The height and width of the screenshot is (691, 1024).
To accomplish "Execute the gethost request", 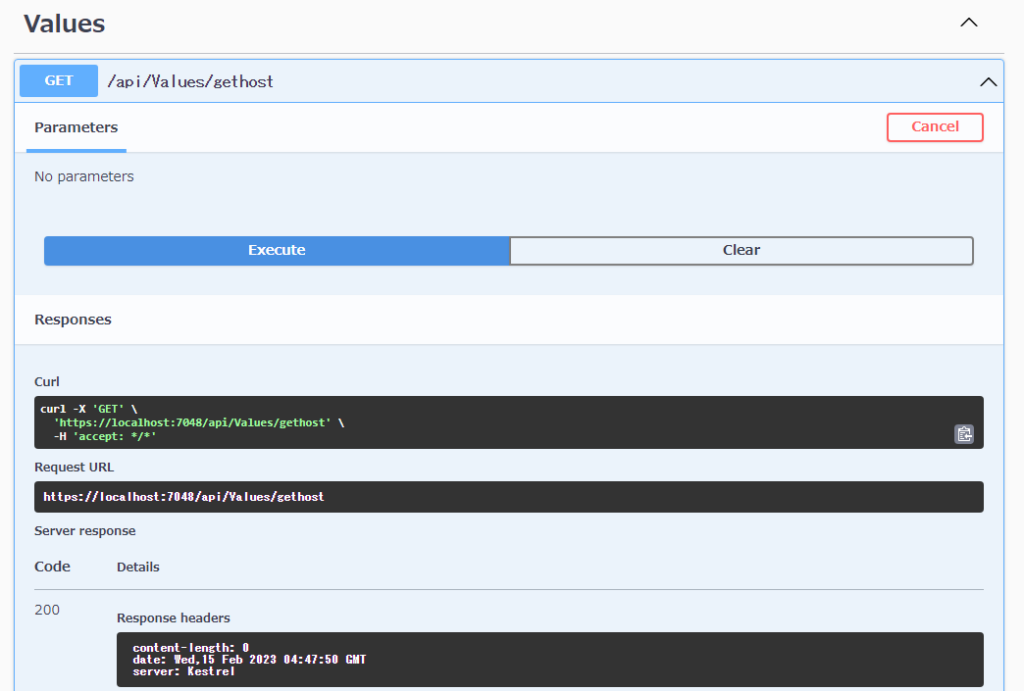I will pos(276,250).
